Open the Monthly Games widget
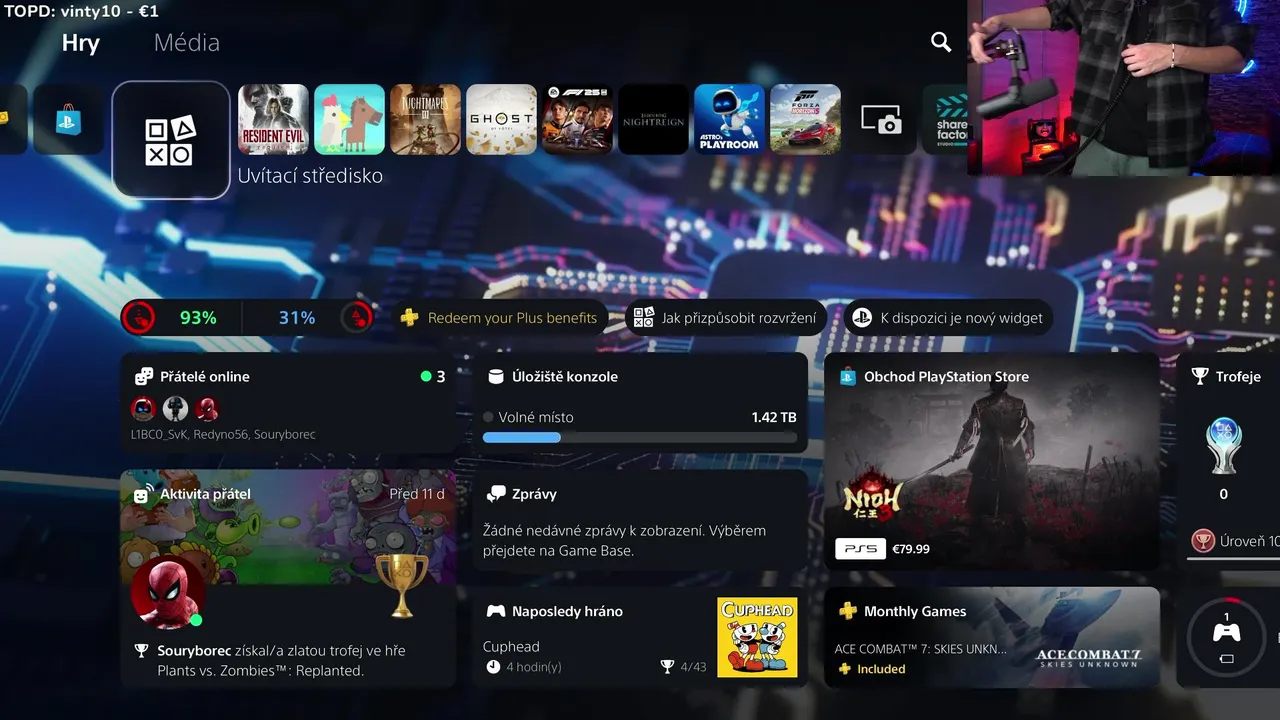This screenshot has width=1280, height=720. pos(992,637)
